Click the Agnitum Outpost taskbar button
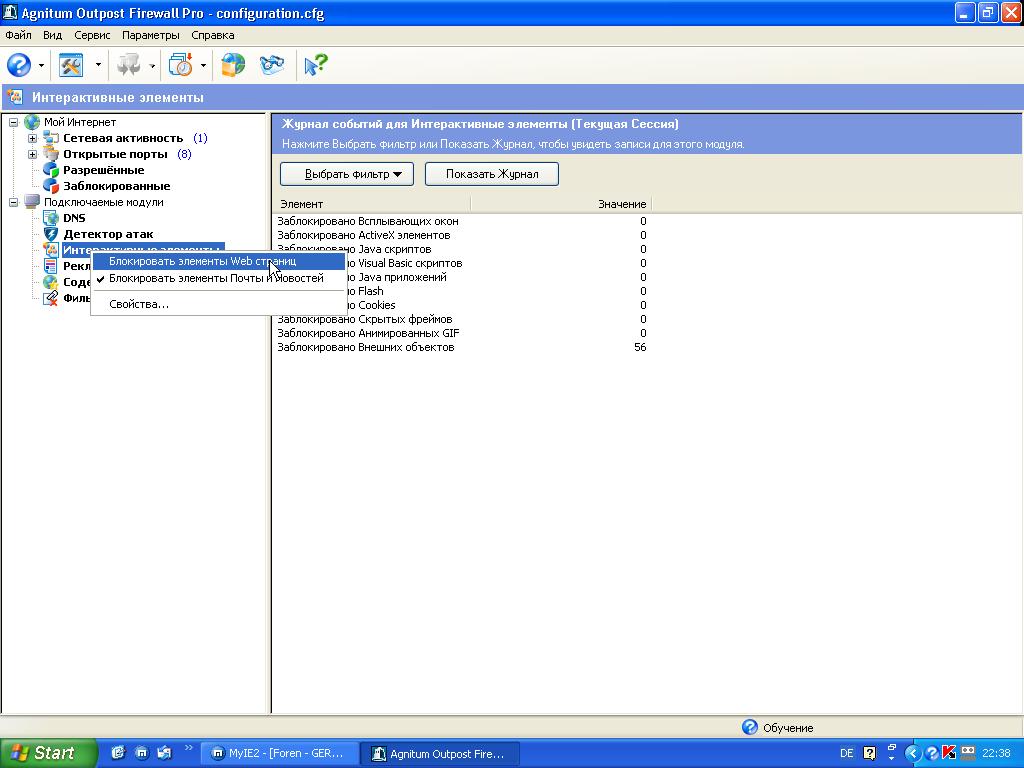Screen dimensions: 1024x768 click(x=440, y=754)
